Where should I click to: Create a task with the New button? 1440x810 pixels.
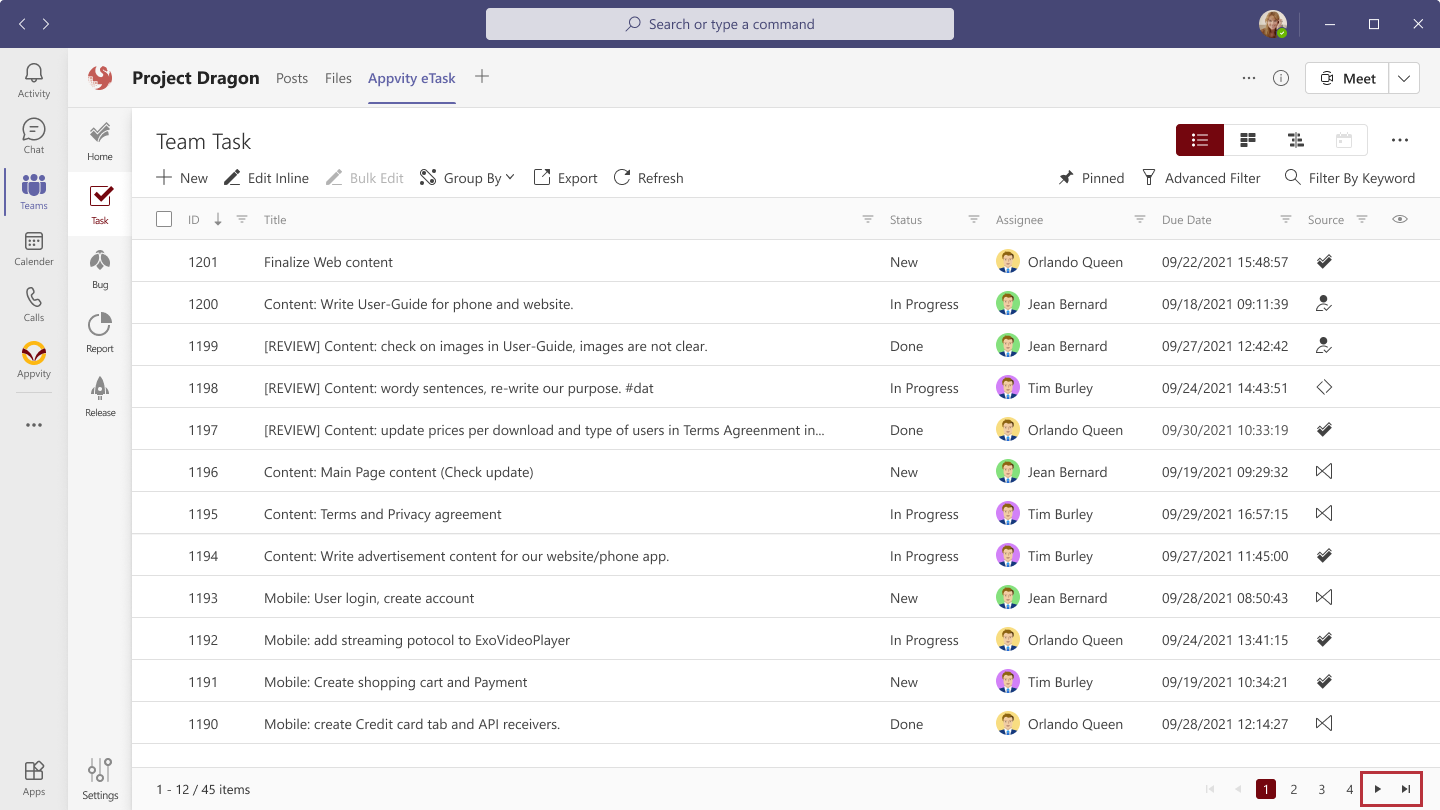[x=181, y=177]
